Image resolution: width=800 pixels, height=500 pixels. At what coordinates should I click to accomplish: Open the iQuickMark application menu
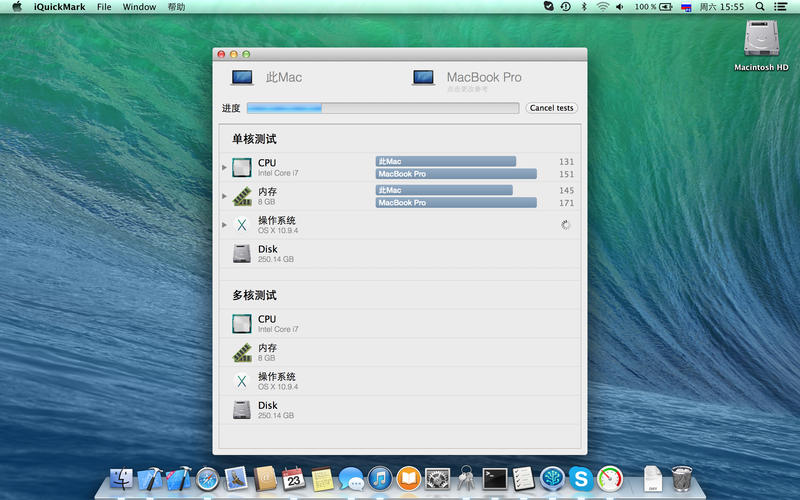tap(59, 7)
